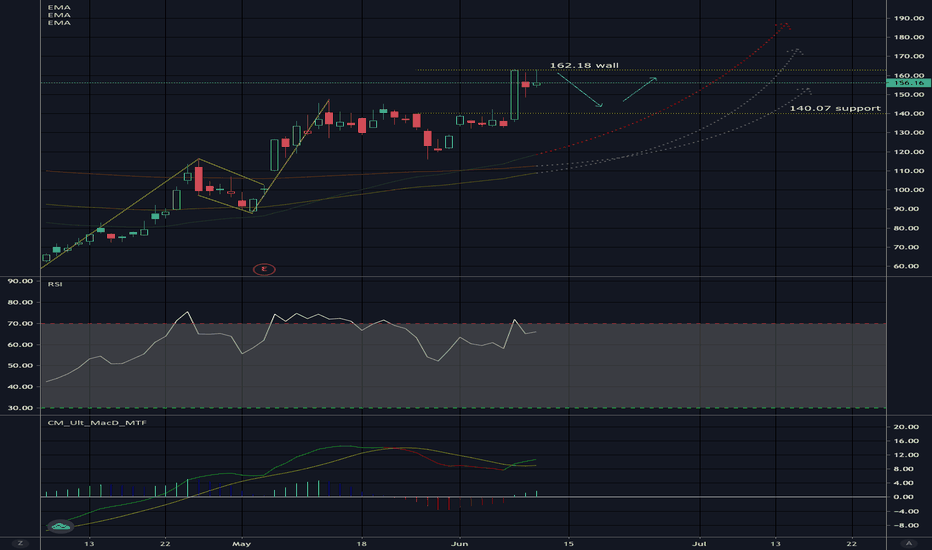Click the 'Jul' label on the time axis
Screen dimensions: 932x550
[700, 543]
